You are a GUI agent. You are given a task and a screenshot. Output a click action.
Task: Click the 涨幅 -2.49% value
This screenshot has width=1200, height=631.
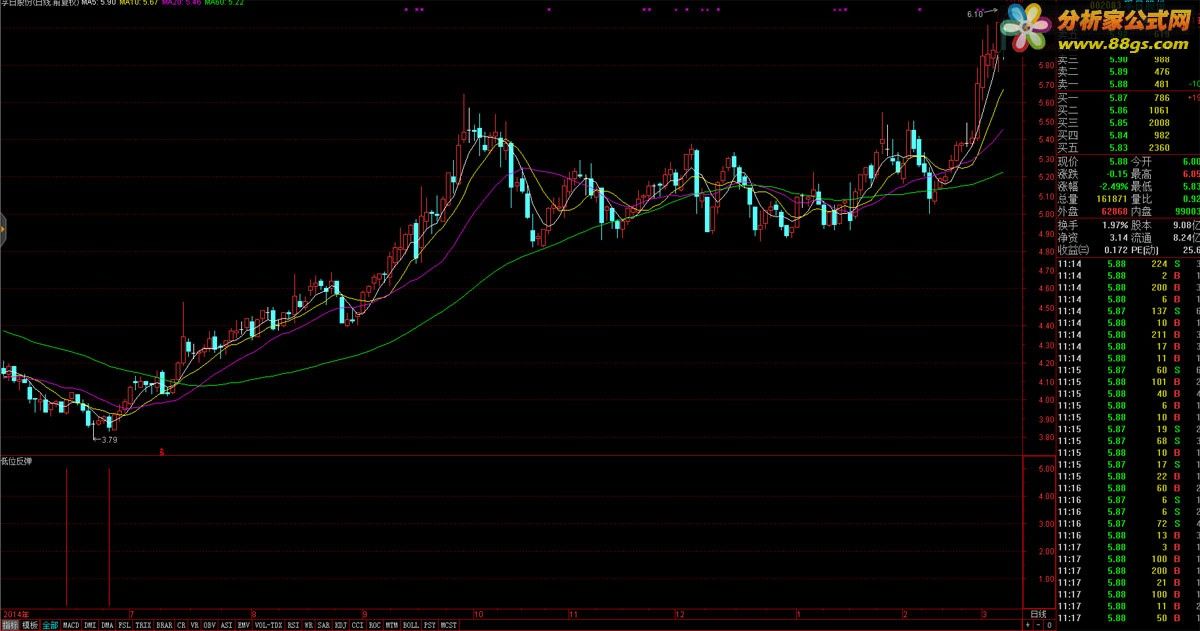tap(1112, 186)
